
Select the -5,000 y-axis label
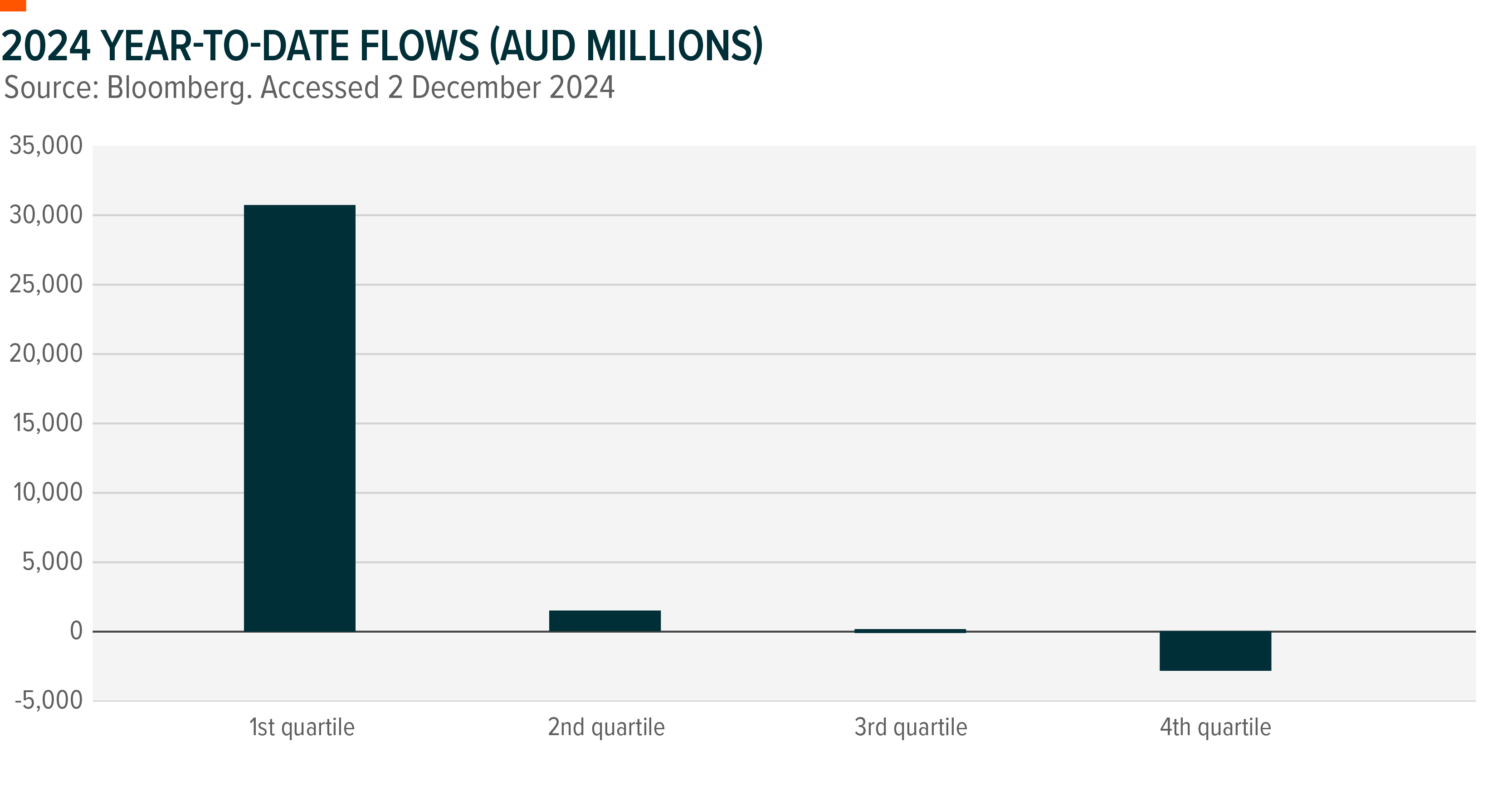click(x=49, y=700)
